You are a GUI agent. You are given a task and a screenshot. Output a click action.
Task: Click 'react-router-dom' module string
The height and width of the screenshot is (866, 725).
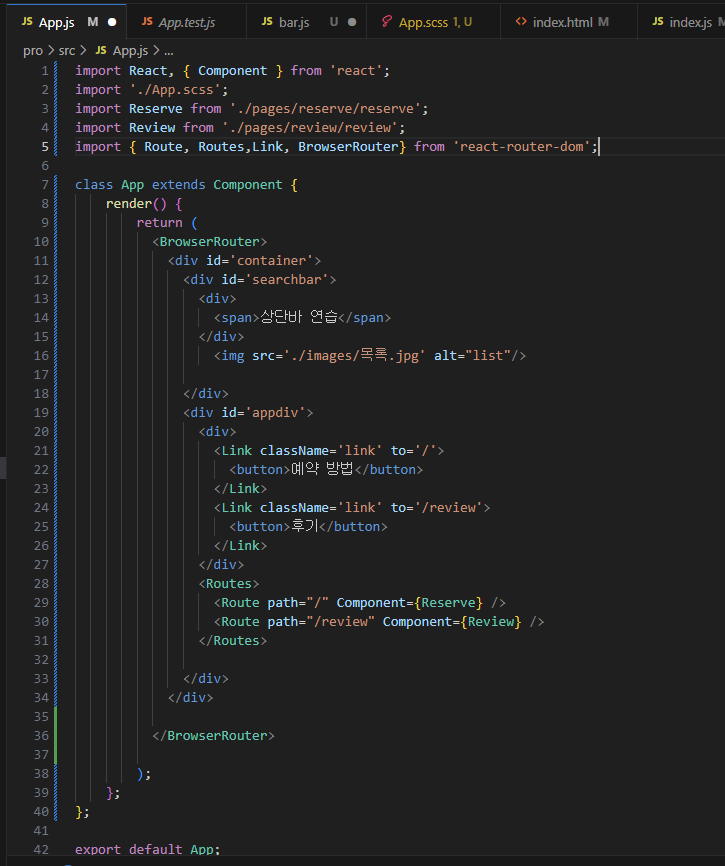522,147
